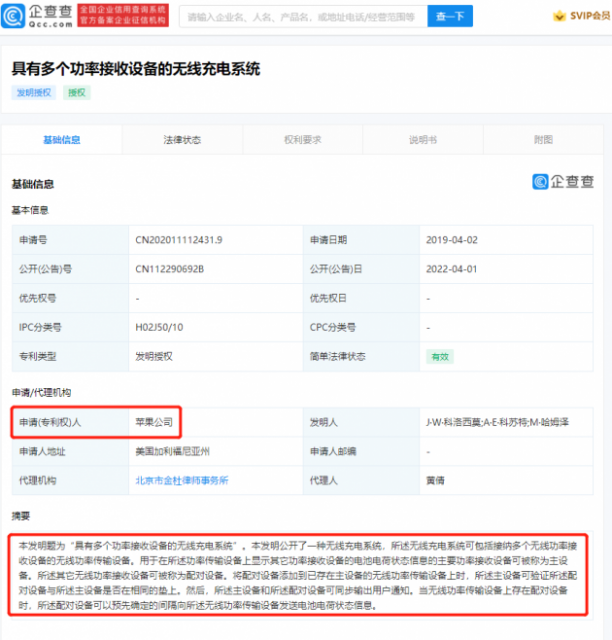Click agent name 黄倩
The width and height of the screenshot is (612, 640).
(435, 480)
